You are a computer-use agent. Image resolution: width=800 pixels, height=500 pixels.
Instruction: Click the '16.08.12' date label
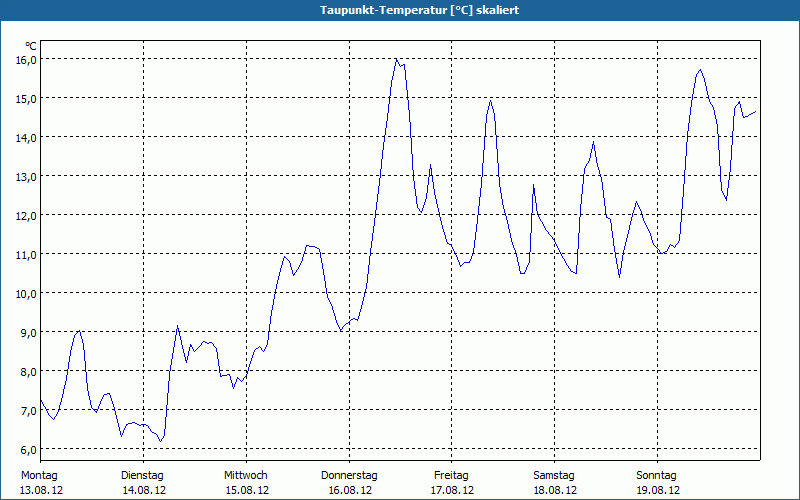coord(350,490)
